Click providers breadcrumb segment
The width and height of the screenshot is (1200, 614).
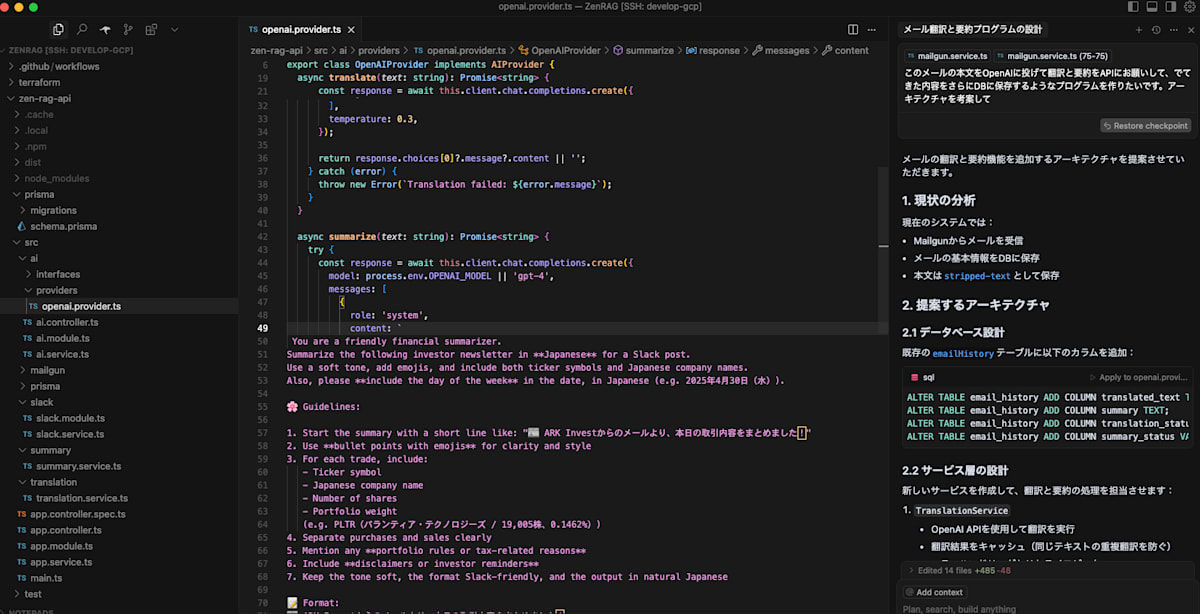(x=378, y=50)
